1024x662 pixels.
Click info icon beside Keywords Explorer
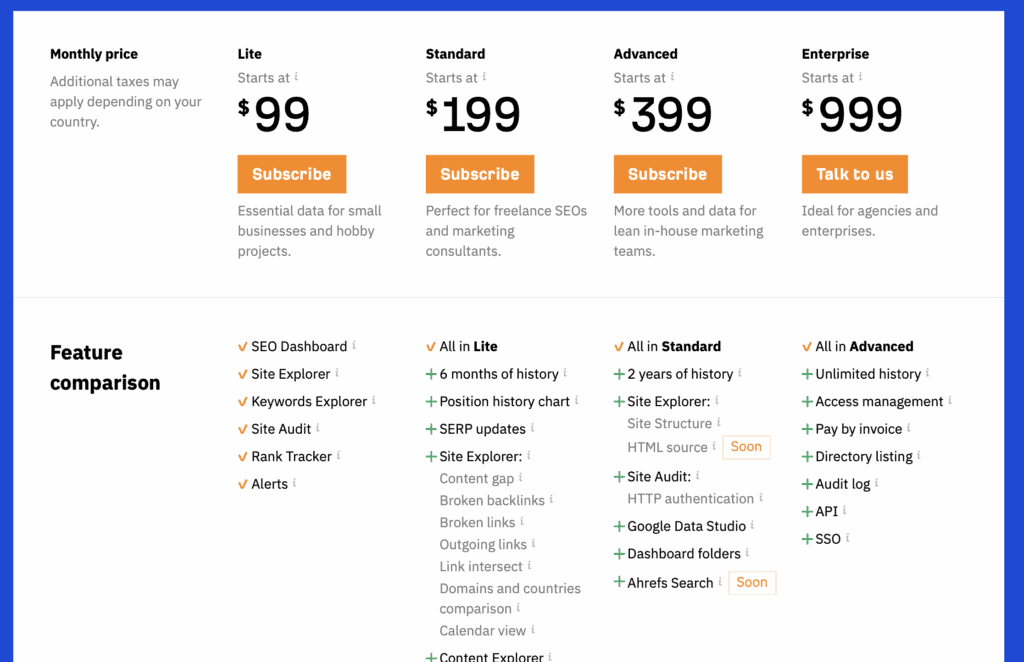374,400
